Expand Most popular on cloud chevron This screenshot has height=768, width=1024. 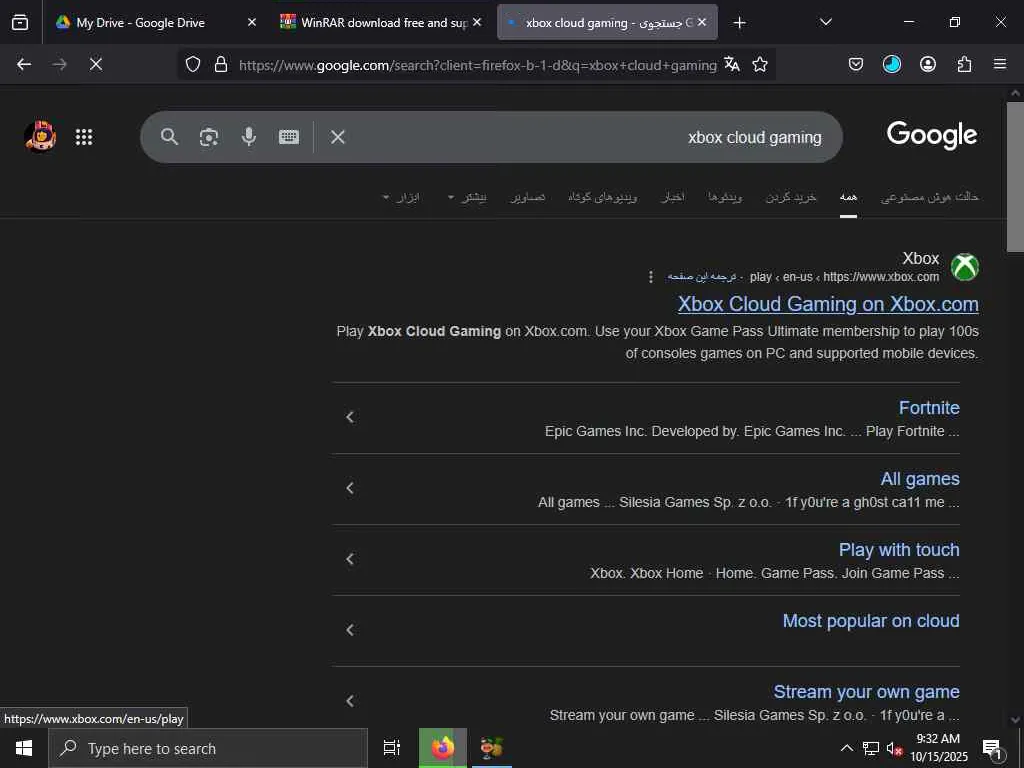350,630
